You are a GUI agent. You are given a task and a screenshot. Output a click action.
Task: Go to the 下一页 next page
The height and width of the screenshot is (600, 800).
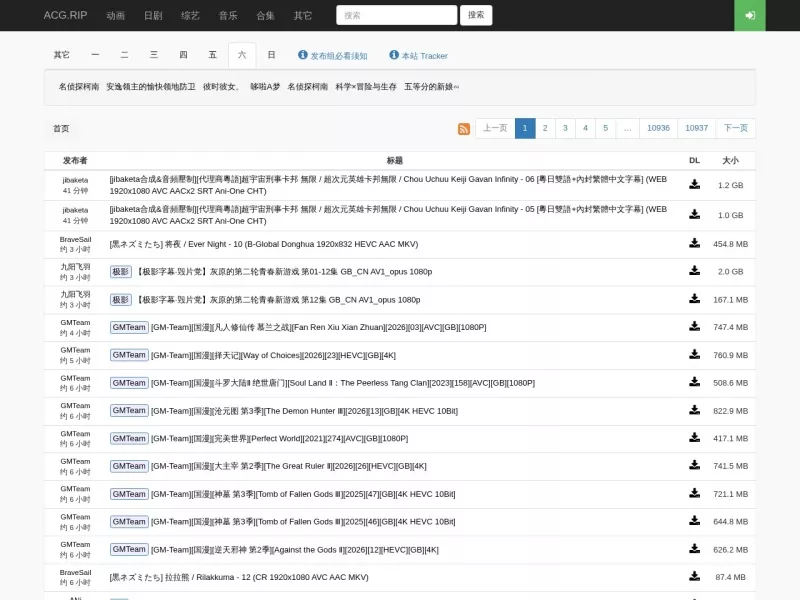point(735,128)
